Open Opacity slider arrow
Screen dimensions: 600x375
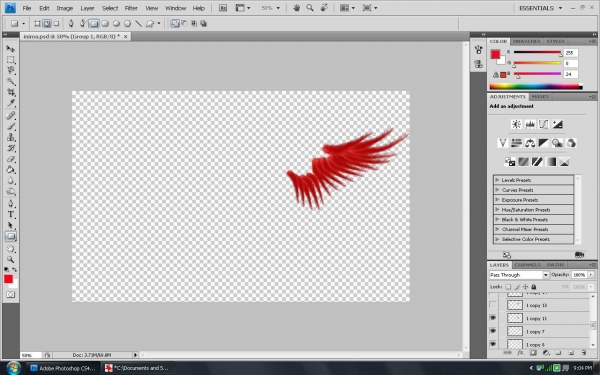[x=591, y=275]
